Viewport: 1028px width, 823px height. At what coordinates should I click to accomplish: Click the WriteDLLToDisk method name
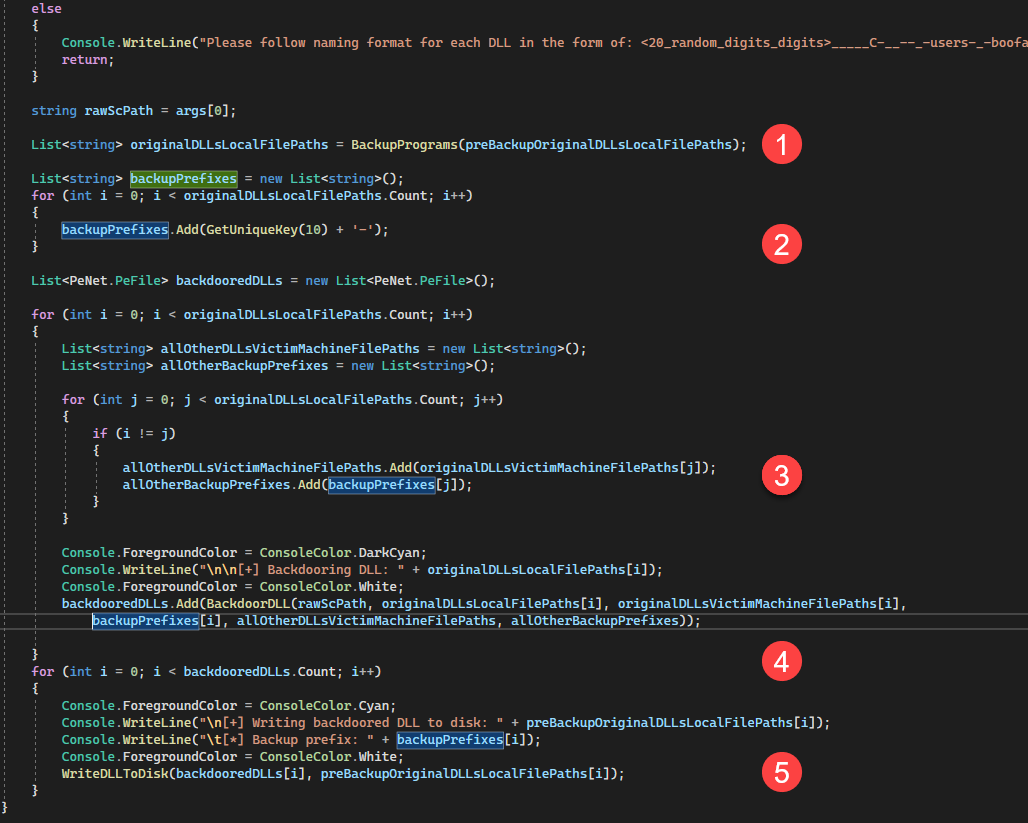tap(114, 773)
